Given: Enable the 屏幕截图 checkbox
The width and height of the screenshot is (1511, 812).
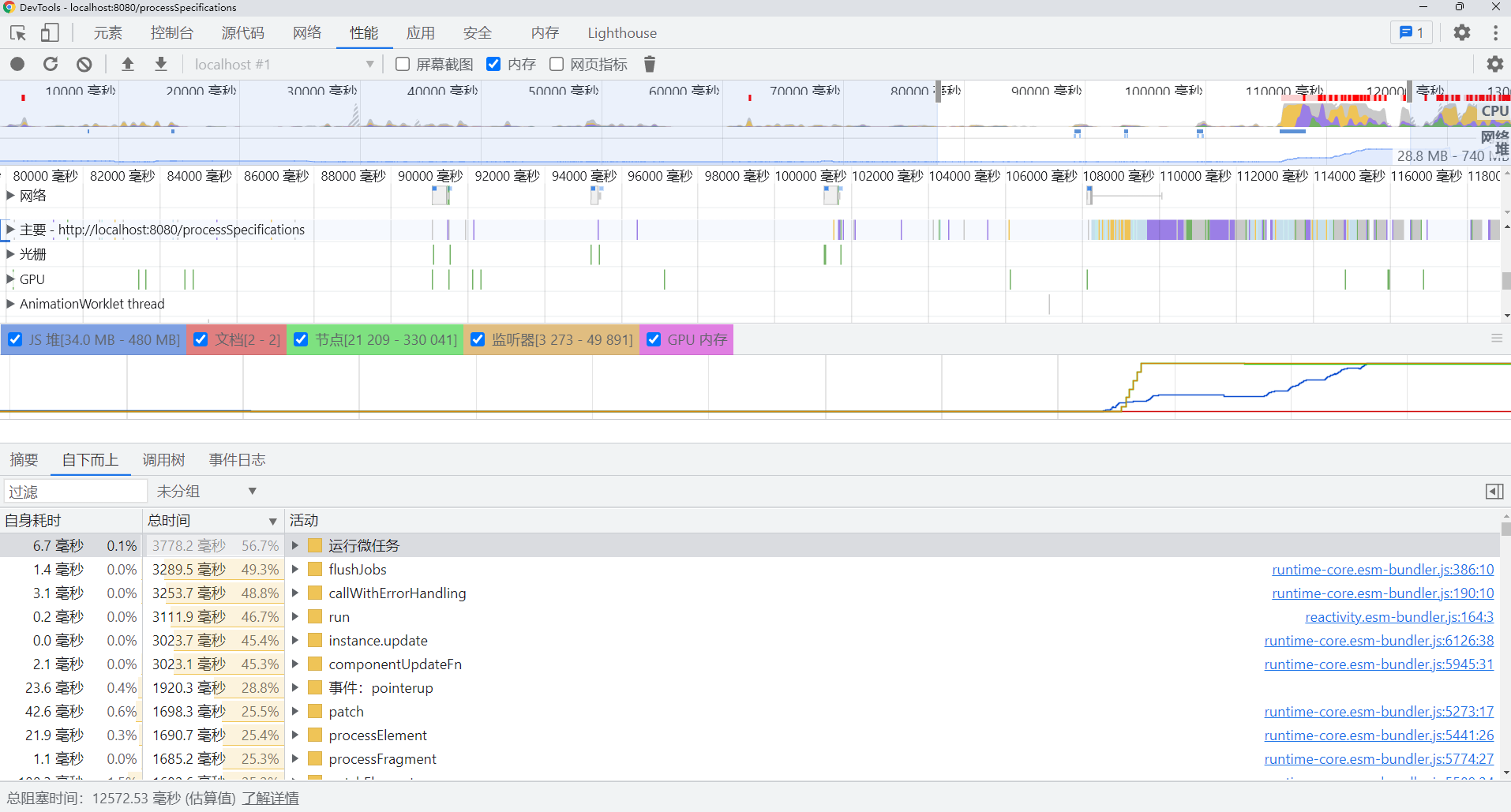Looking at the screenshot, I should (x=403, y=64).
